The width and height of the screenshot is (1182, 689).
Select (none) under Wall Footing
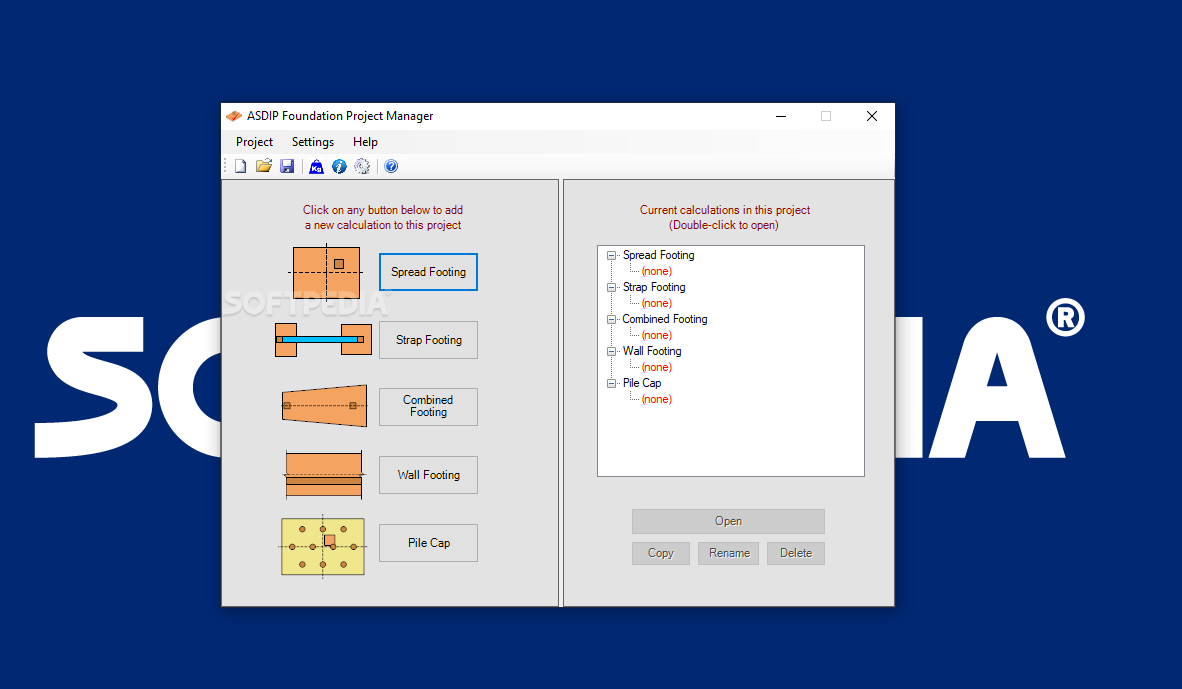click(657, 367)
